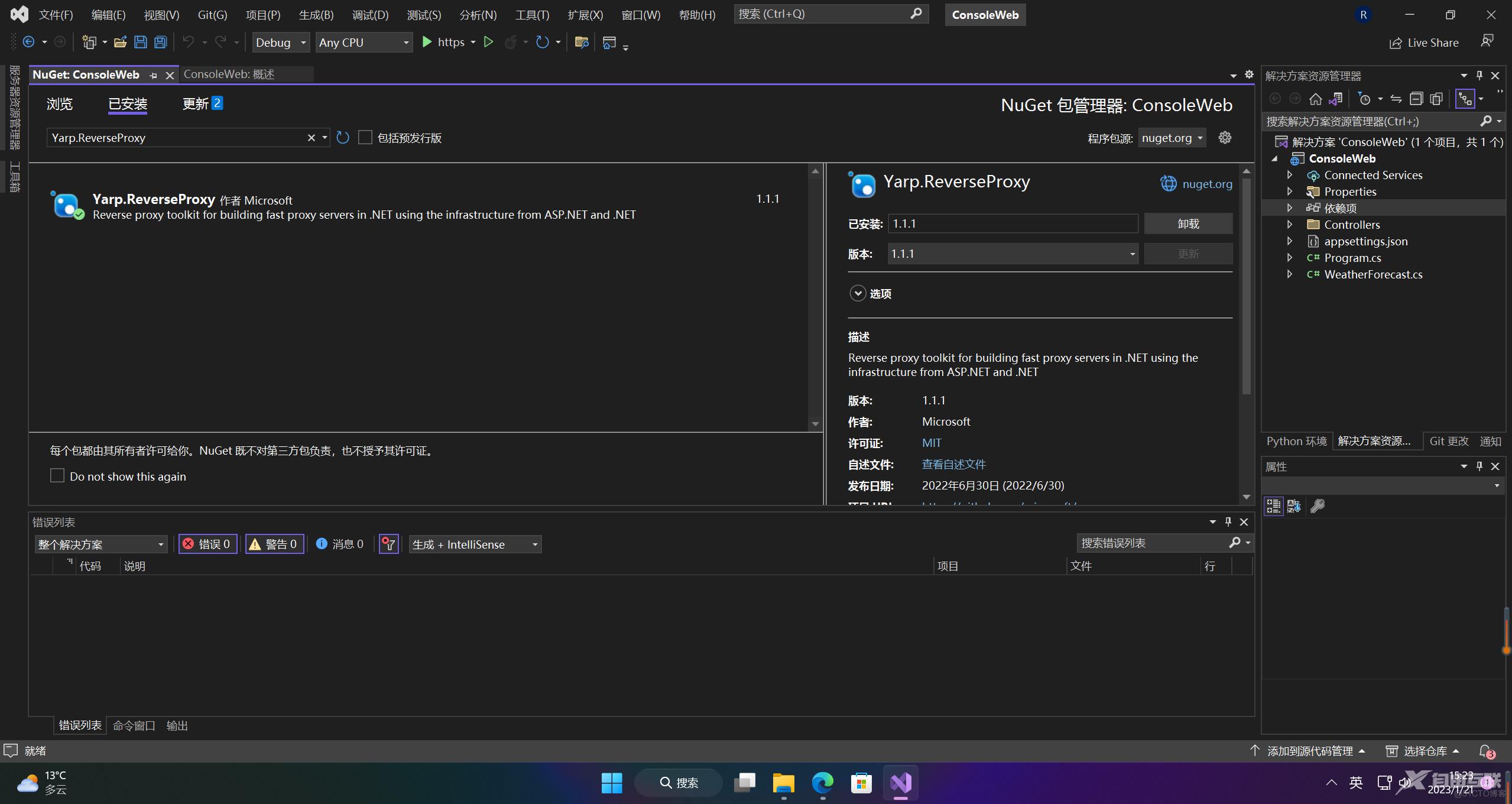Screen dimensions: 1512x804
Task: Collapse the ConsoleWeb project node
Action: pos(1275,158)
